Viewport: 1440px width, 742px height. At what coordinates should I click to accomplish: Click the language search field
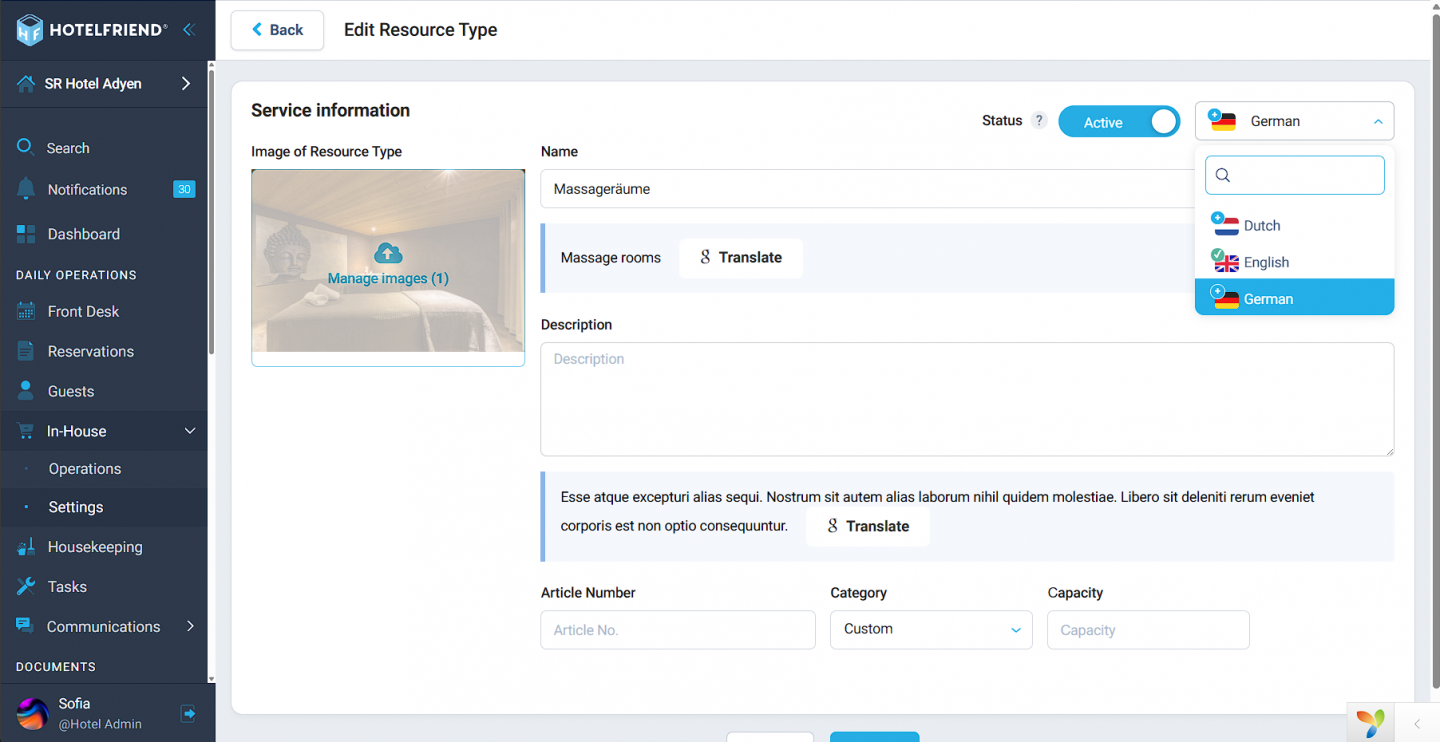1294,175
